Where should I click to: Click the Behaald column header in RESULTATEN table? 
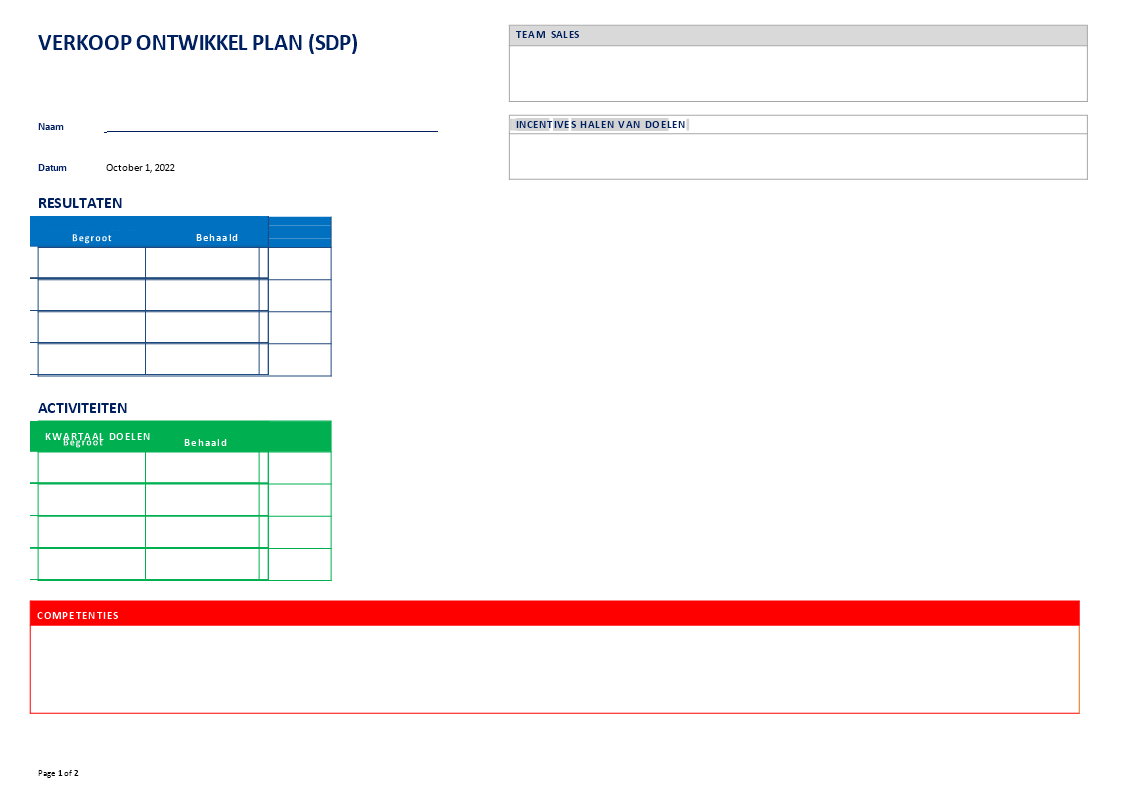tap(219, 237)
